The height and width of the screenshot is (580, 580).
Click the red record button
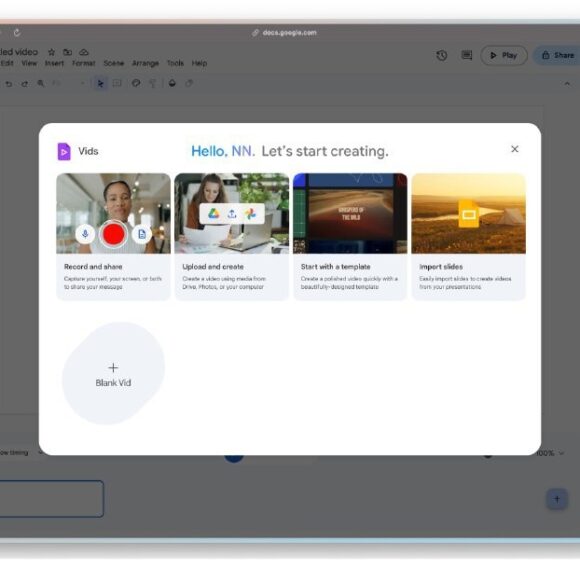(x=113, y=234)
